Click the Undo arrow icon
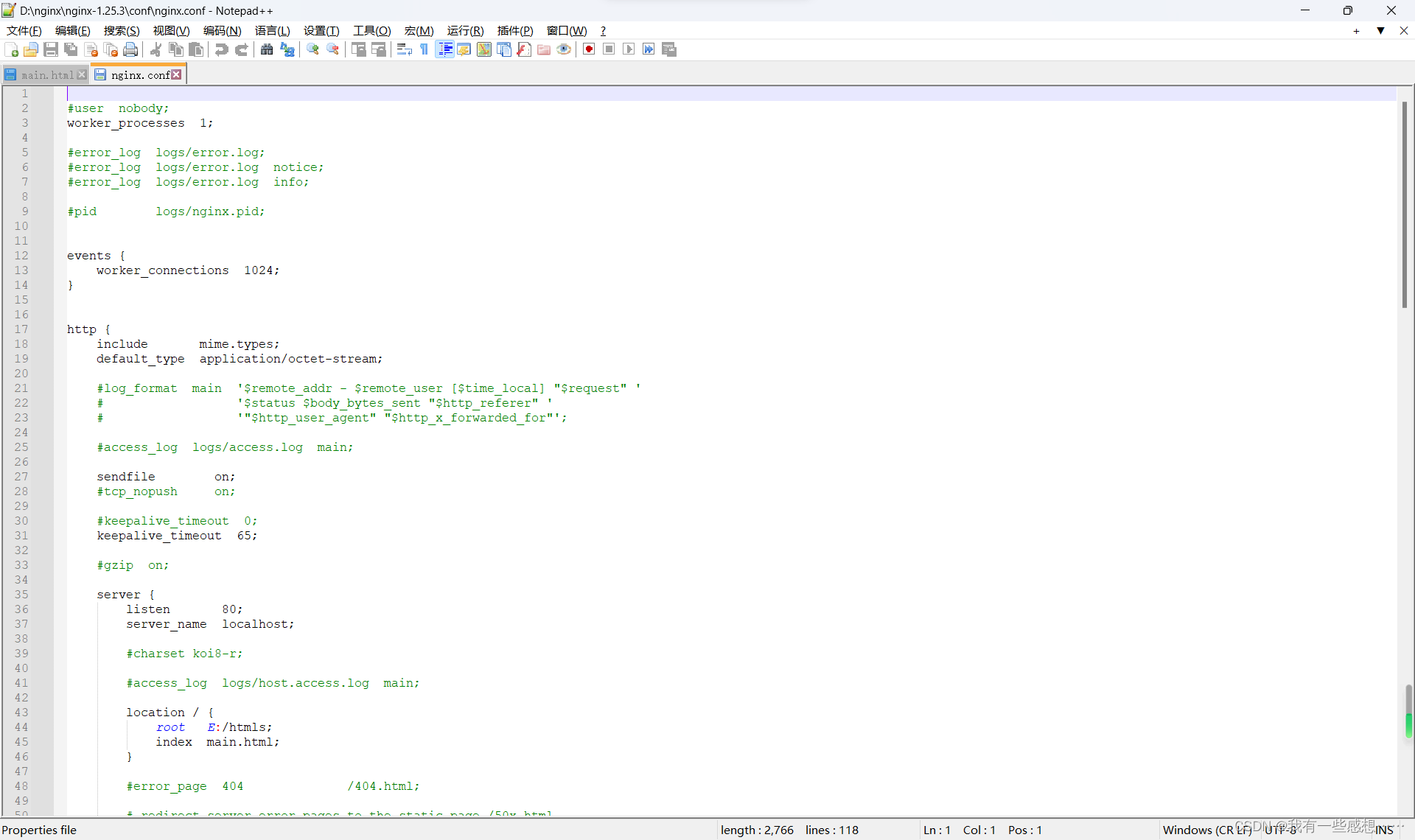Viewport: 1415px width, 840px height. tap(222, 49)
